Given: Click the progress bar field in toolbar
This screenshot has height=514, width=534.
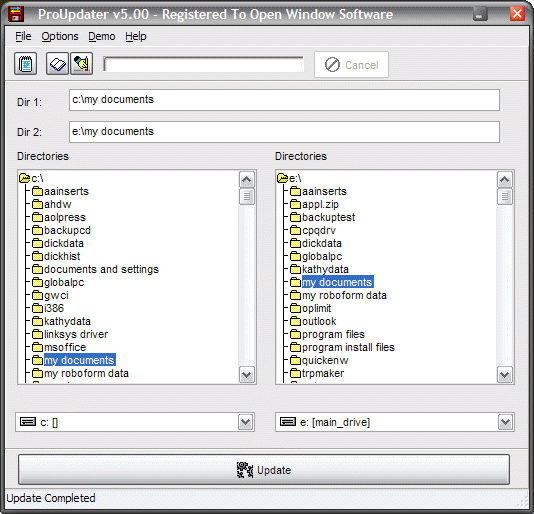Looking at the screenshot, I should coord(203,64).
